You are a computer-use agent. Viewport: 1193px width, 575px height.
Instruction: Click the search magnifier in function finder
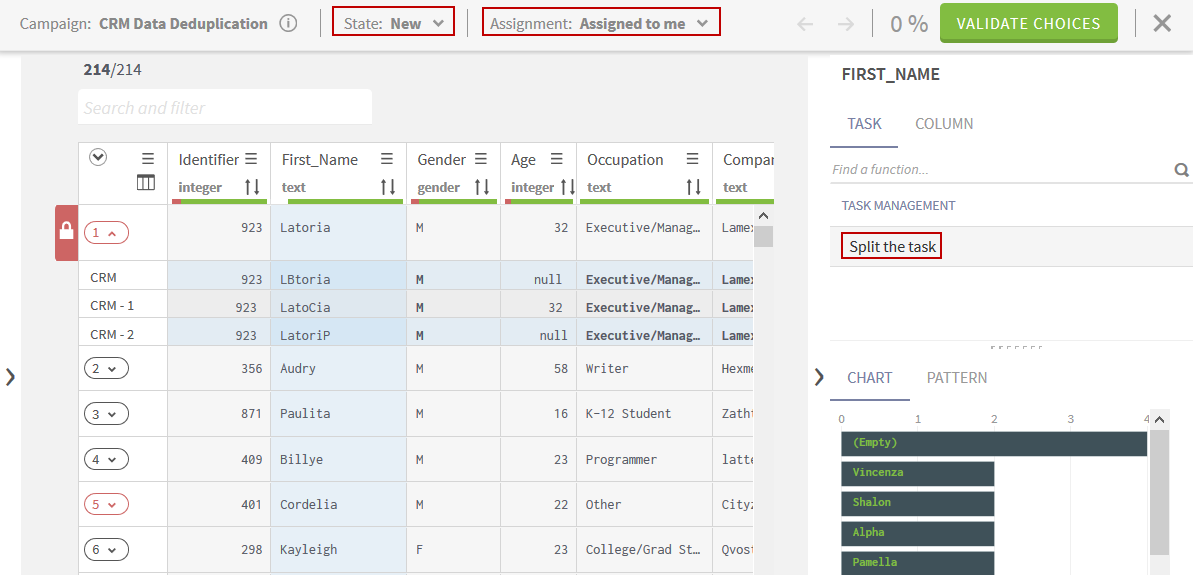[x=1181, y=170]
